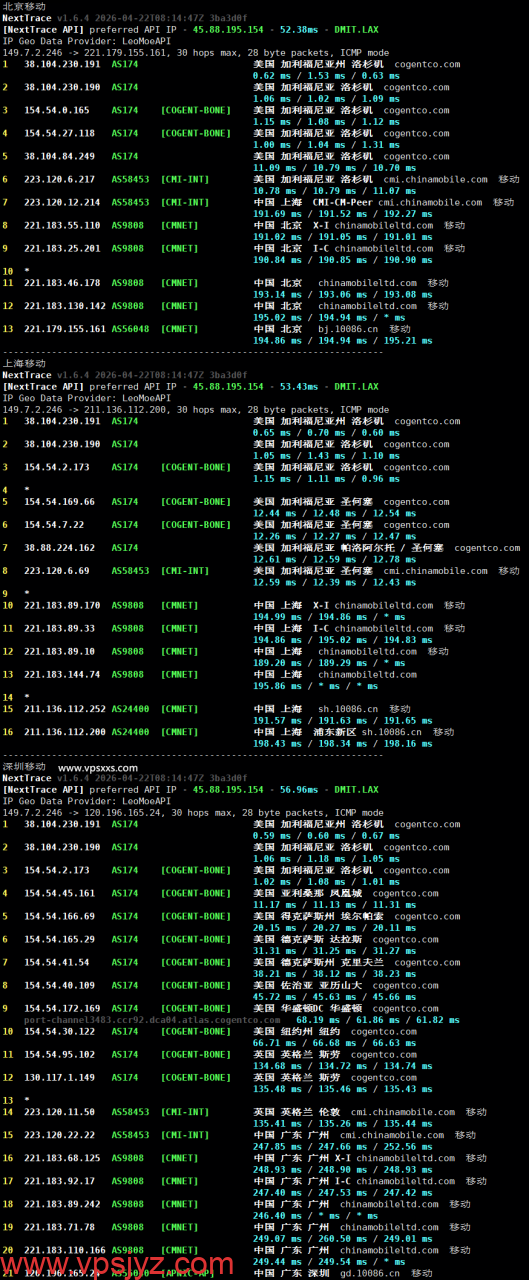
Task: Select hop IP 223.120.12.214
Action: pos(62,202)
